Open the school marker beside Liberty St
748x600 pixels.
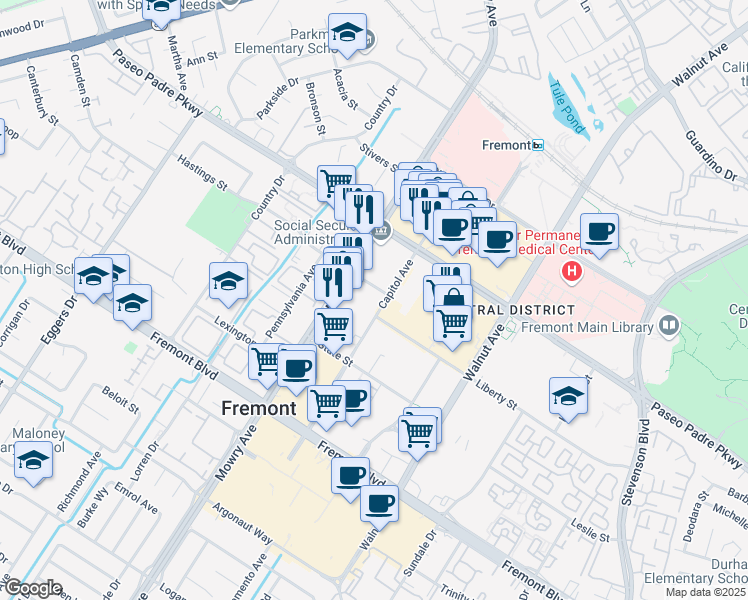[x=568, y=398]
